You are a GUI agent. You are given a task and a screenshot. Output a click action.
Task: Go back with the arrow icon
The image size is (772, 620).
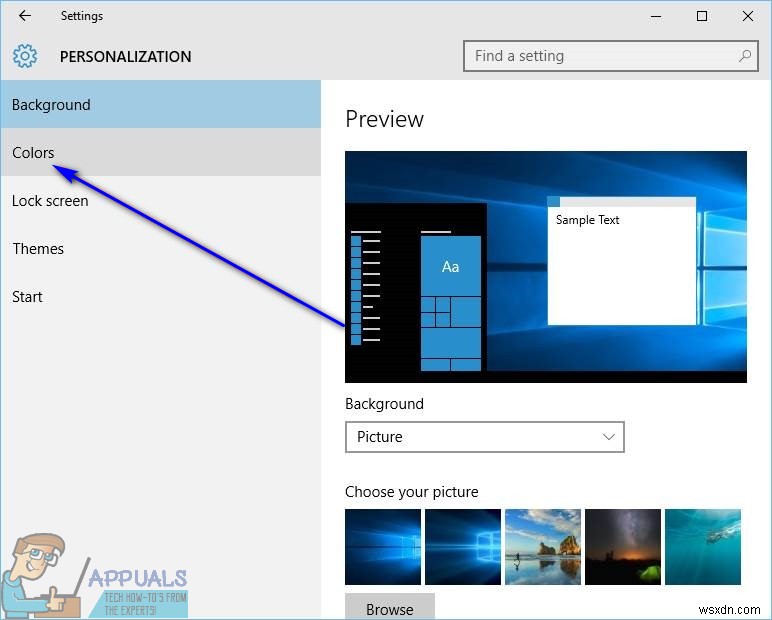click(x=25, y=16)
